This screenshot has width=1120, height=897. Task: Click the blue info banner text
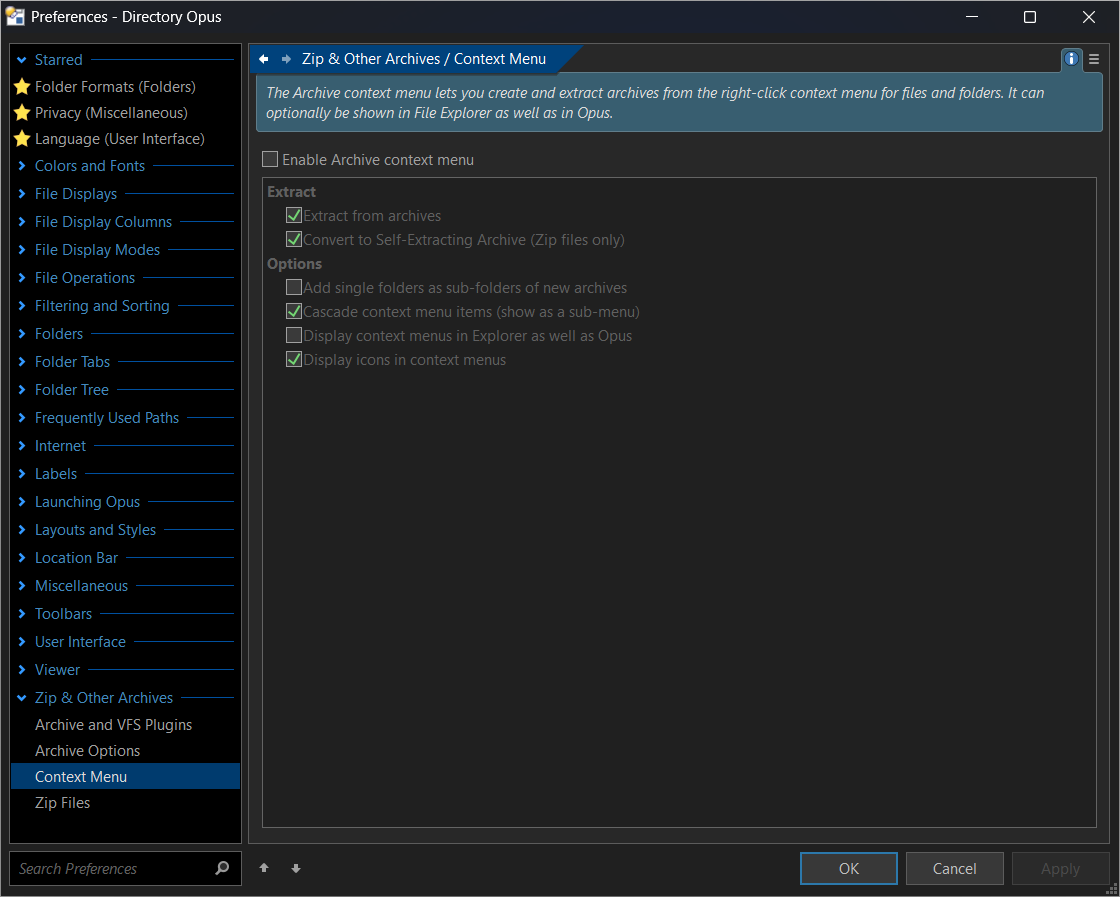coord(655,103)
